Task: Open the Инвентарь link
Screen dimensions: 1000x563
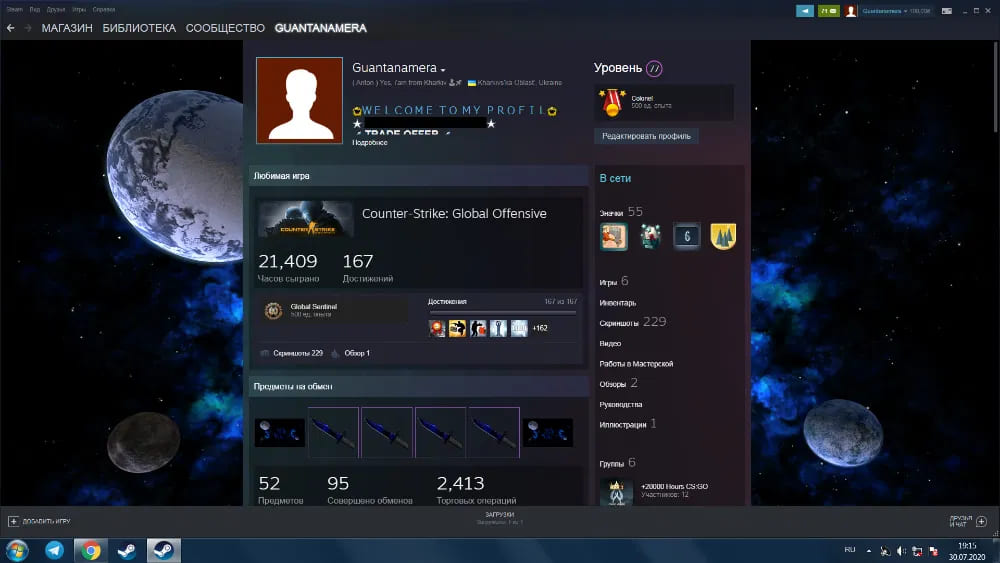Action: click(x=617, y=303)
